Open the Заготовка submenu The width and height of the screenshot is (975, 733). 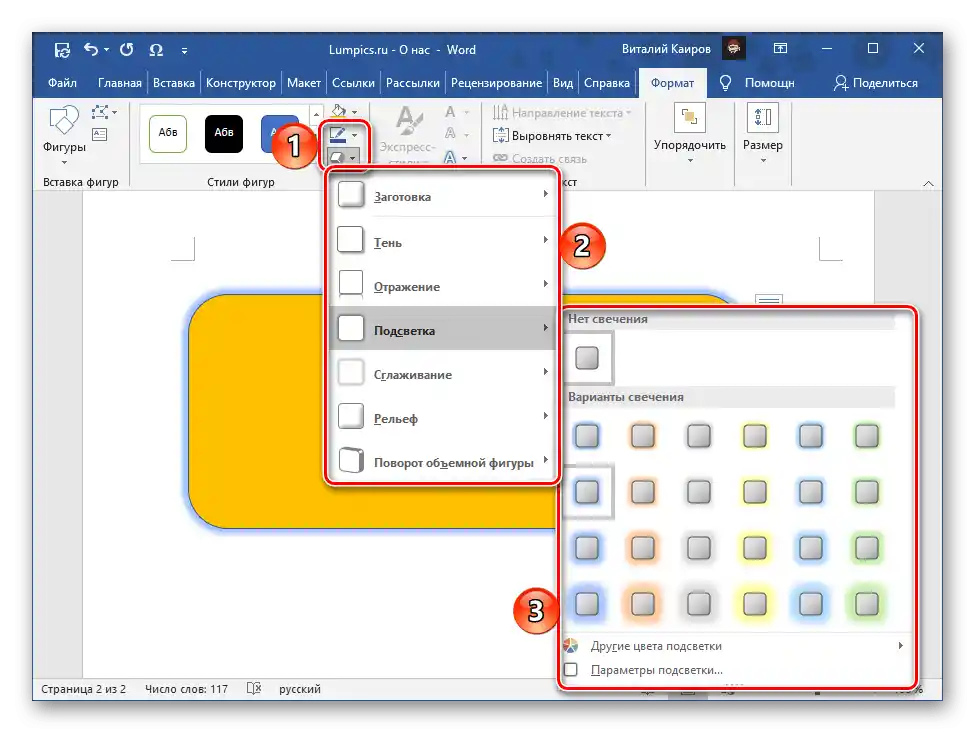443,196
